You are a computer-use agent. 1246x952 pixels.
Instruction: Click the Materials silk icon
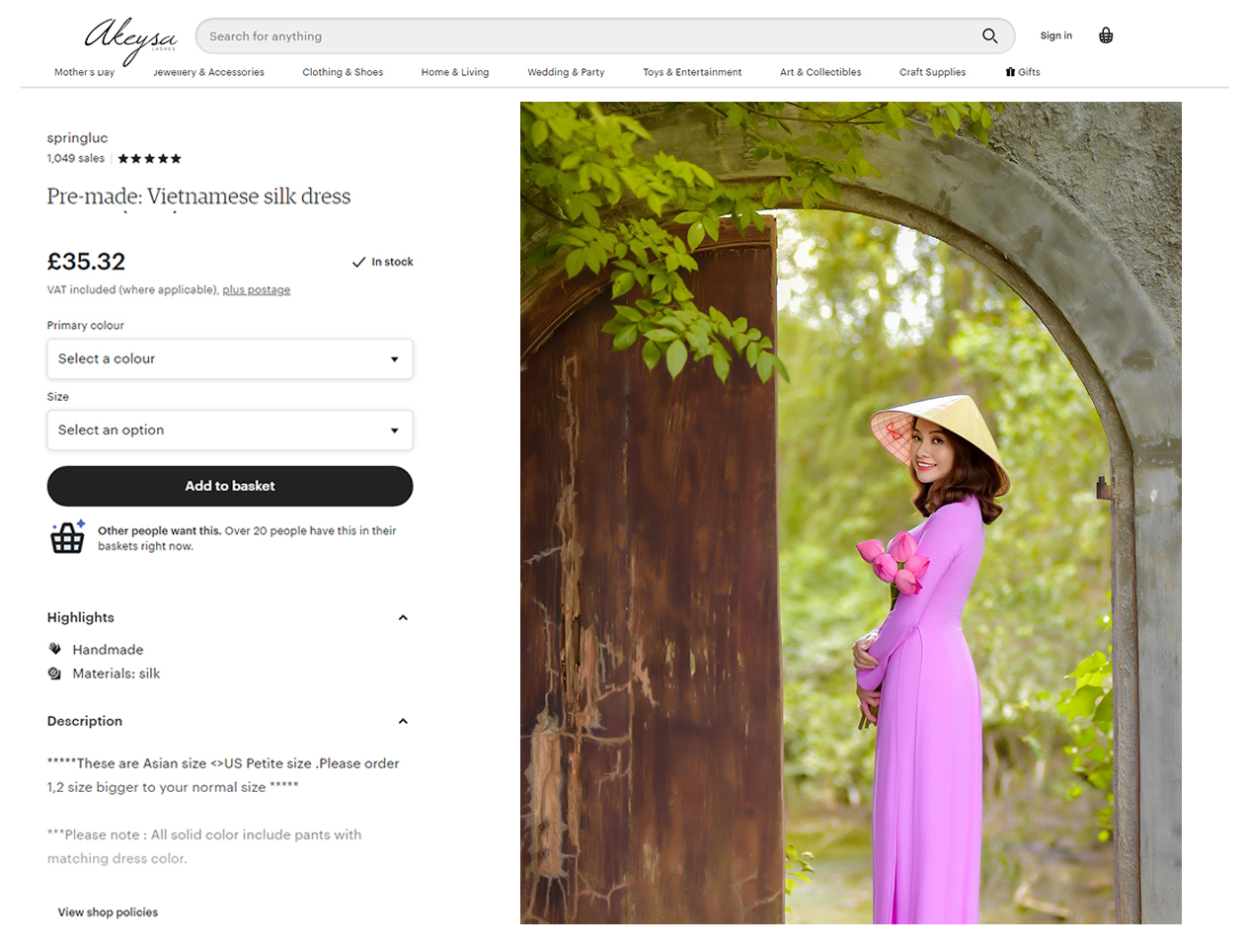tap(55, 674)
